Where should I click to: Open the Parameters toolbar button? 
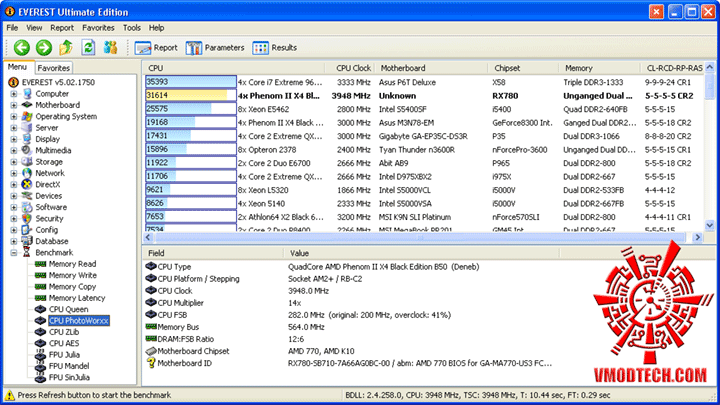pos(215,48)
